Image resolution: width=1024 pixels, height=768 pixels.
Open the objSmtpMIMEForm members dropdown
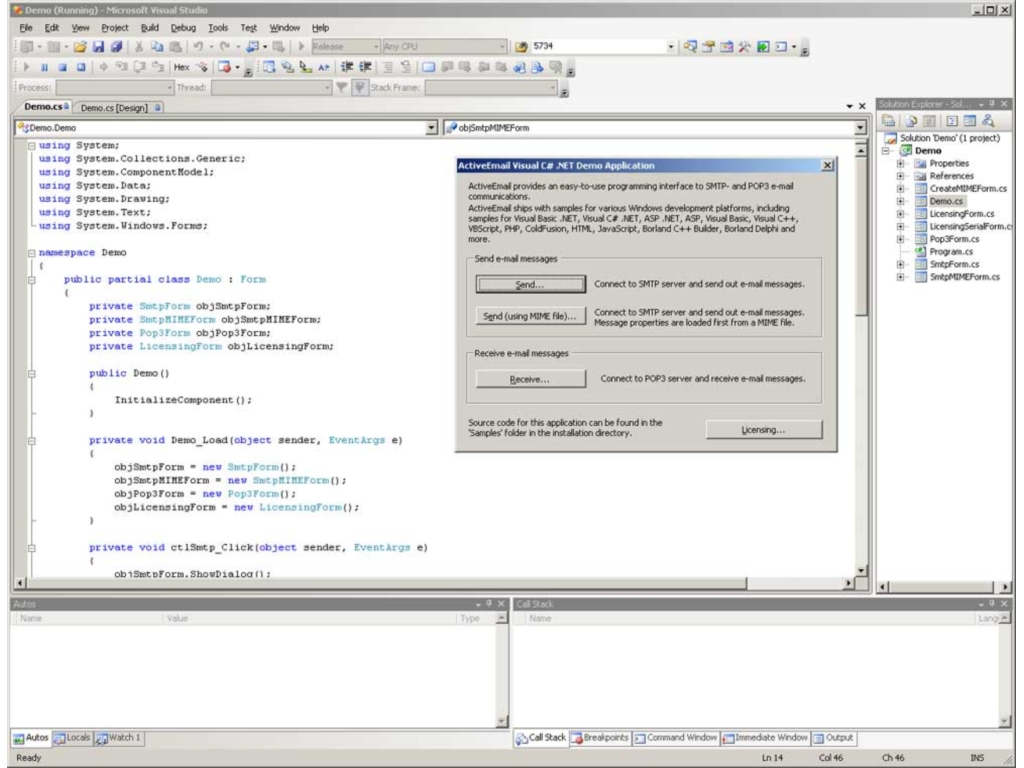click(x=860, y=128)
